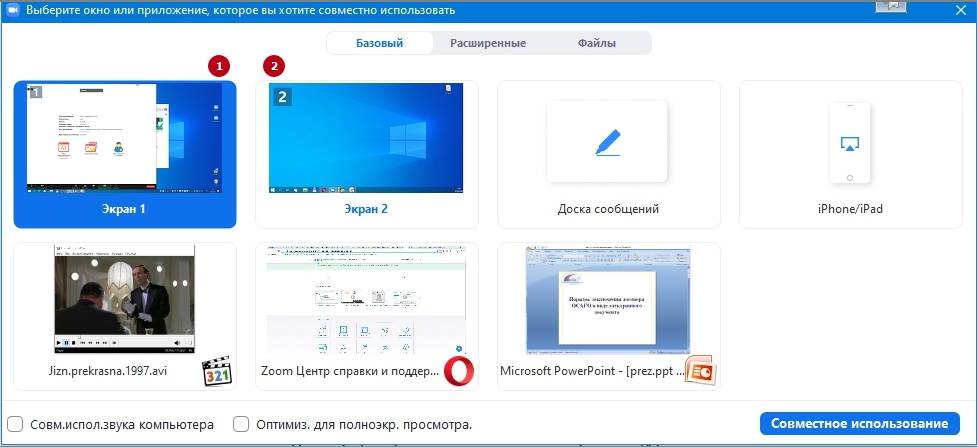
Task: Enable computer sound sharing checkbox
Action: pyautogui.click(x=15, y=424)
